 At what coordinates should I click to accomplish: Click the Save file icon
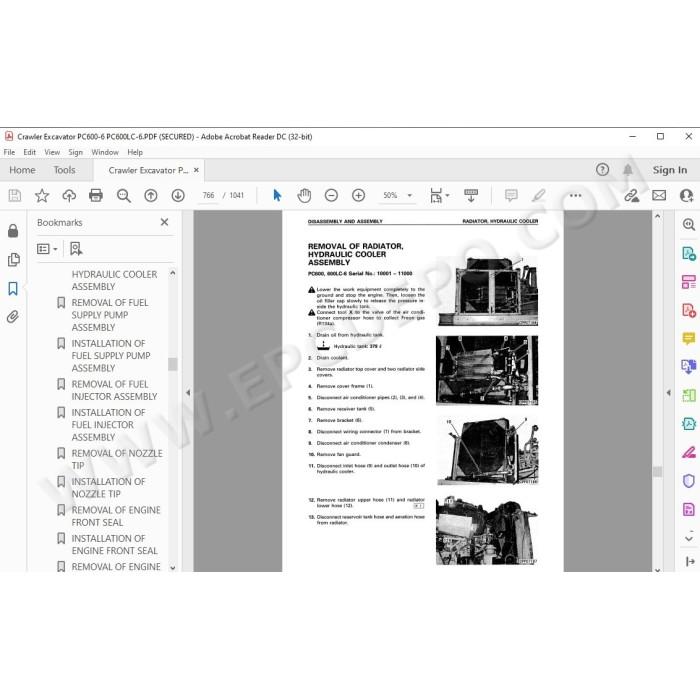tap(14, 196)
